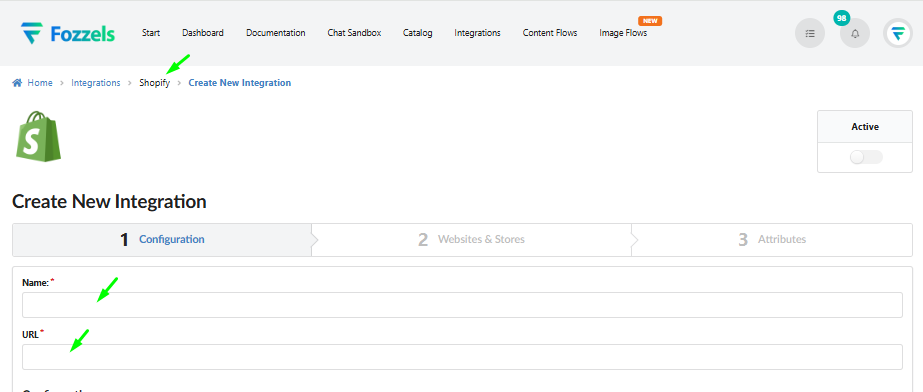Go to Dashboard in navigation
Image resolution: width=923 pixels, height=392 pixels.
[x=203, y=33]
